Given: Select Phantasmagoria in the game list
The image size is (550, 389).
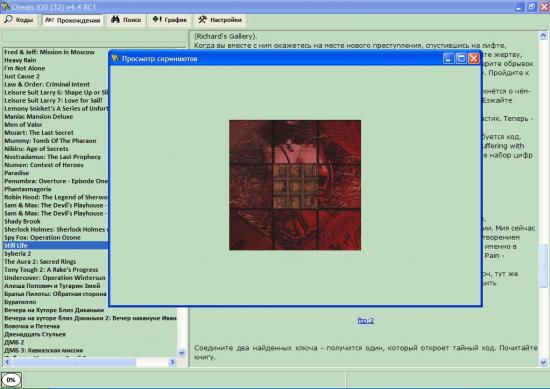Looking at the screenshot, I should pos(28,189).
